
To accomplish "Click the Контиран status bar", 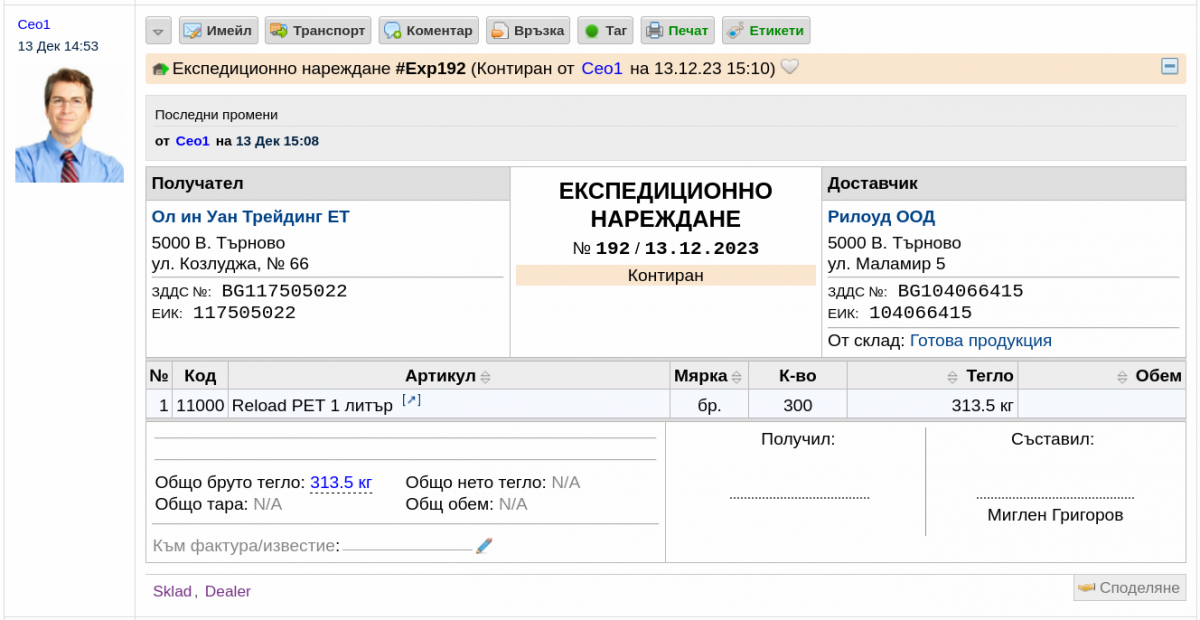I will pyautogui.click(x=666, y=275).
